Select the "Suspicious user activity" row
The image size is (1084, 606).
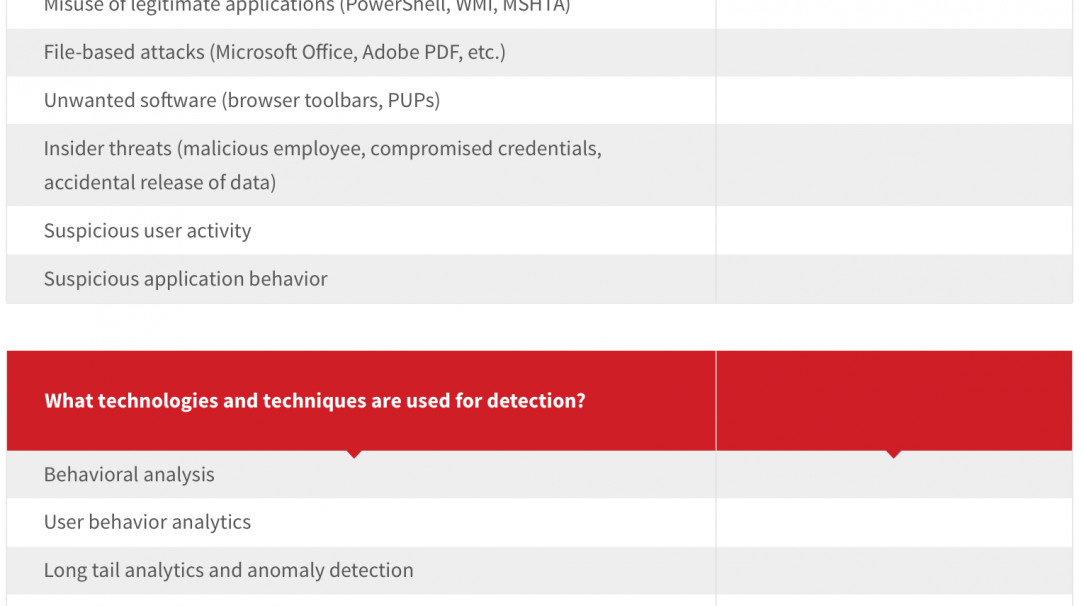coord(147,231)
